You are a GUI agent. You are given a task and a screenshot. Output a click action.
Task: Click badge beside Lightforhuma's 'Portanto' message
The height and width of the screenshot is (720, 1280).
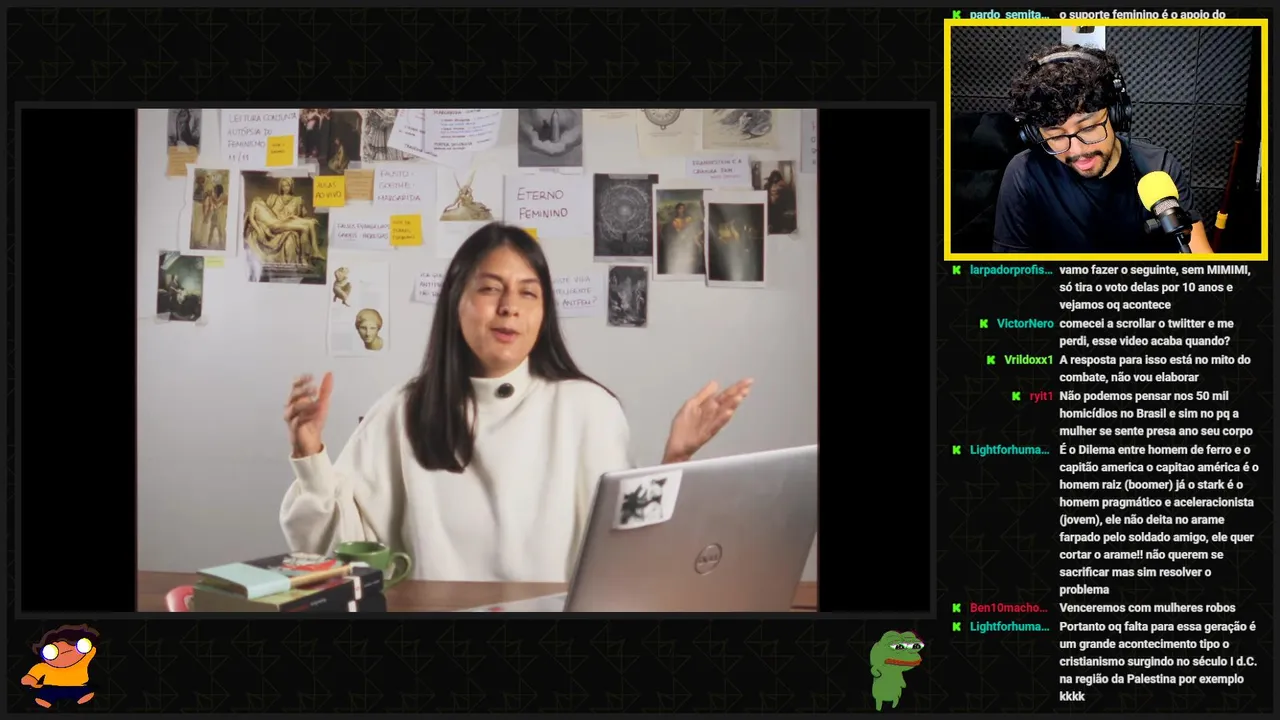pos(957,627)
